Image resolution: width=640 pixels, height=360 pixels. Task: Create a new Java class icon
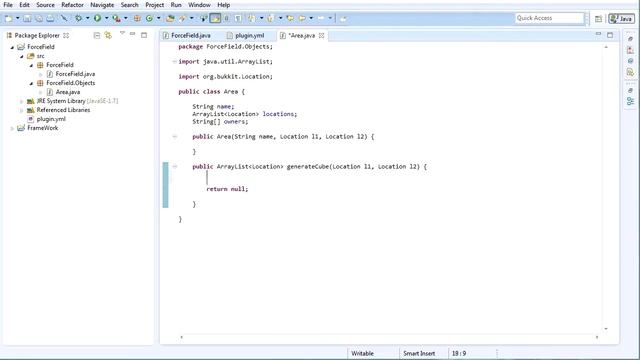(149, 18)
